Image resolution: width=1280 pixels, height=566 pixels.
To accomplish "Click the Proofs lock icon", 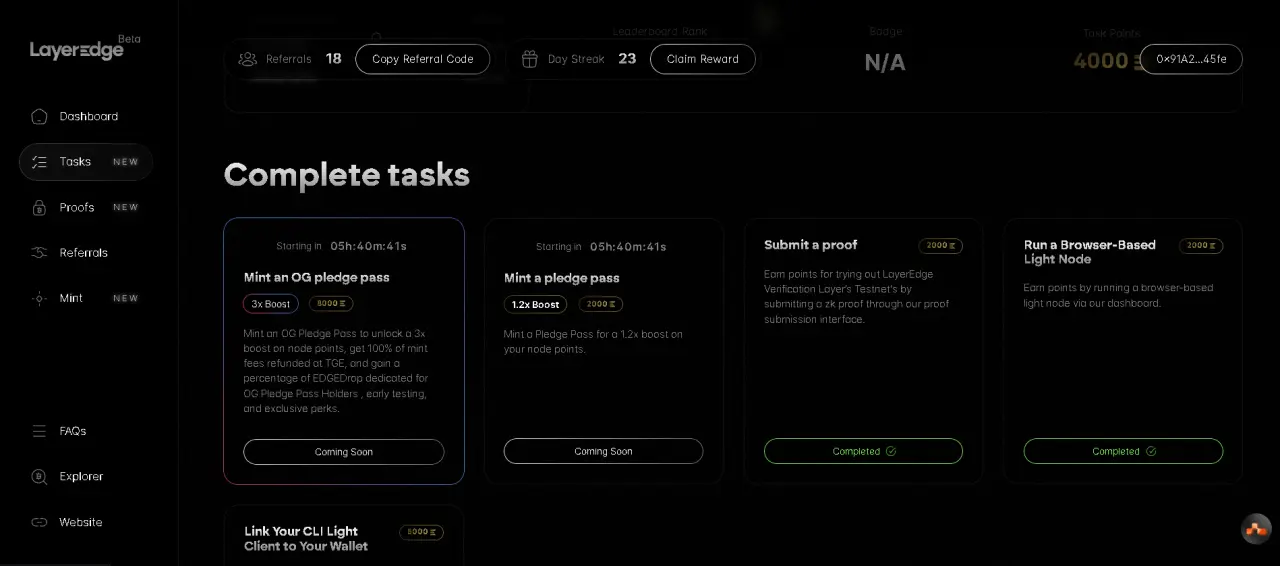I will (x=39, y=208).
